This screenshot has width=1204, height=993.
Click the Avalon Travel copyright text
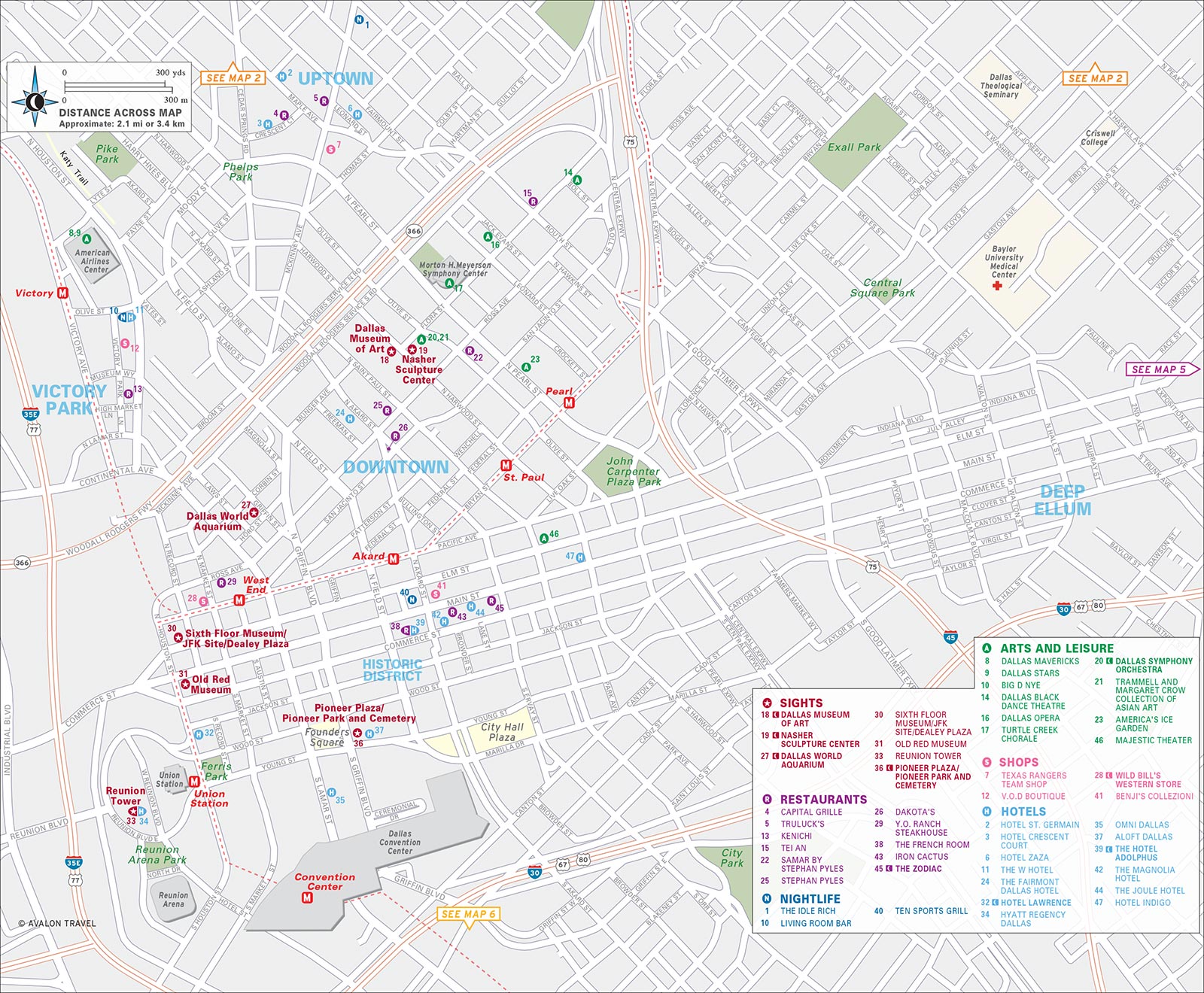(x=57, y=923)
